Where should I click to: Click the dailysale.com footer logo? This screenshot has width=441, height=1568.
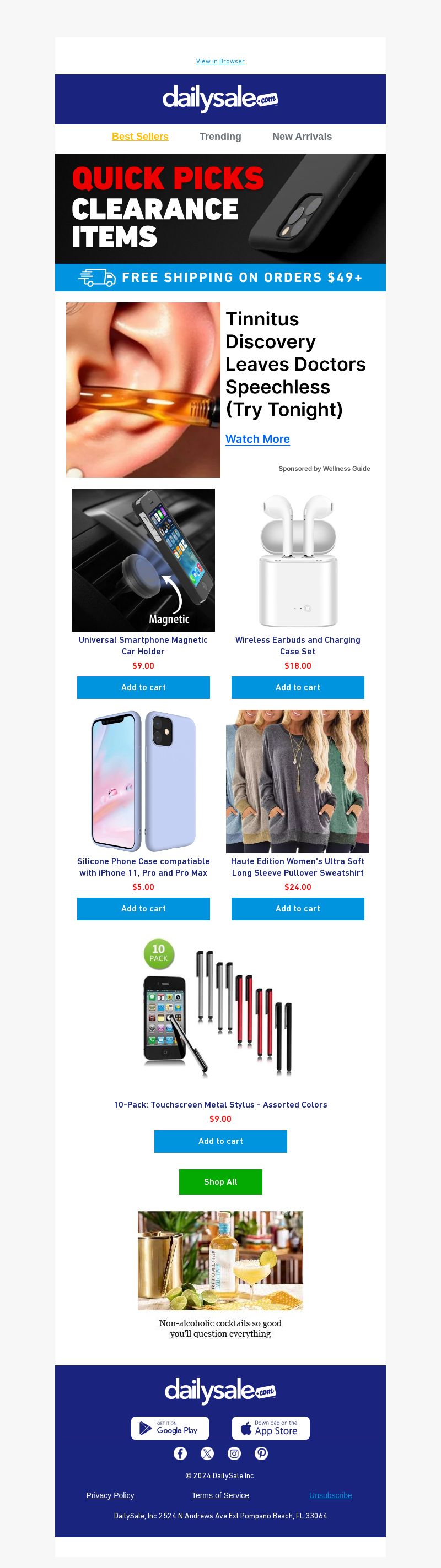click(x=220, y=1390)
